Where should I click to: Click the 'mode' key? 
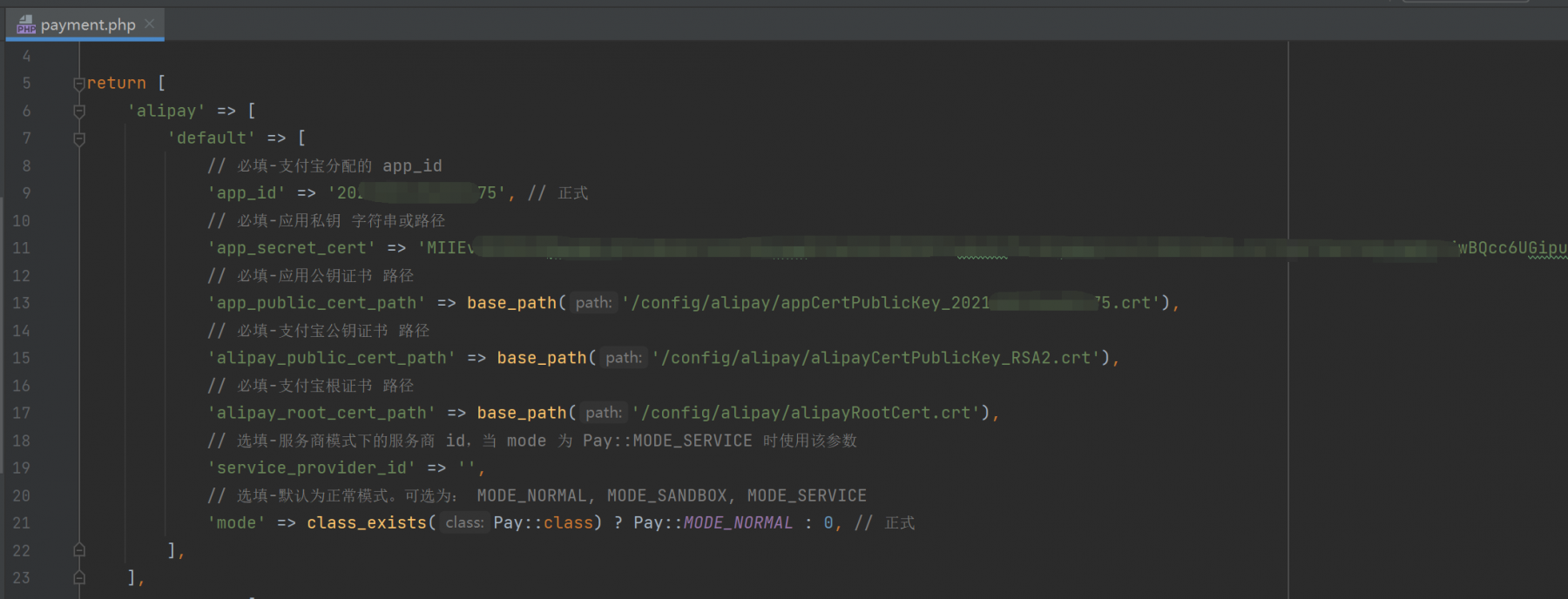tap(237, 522)
